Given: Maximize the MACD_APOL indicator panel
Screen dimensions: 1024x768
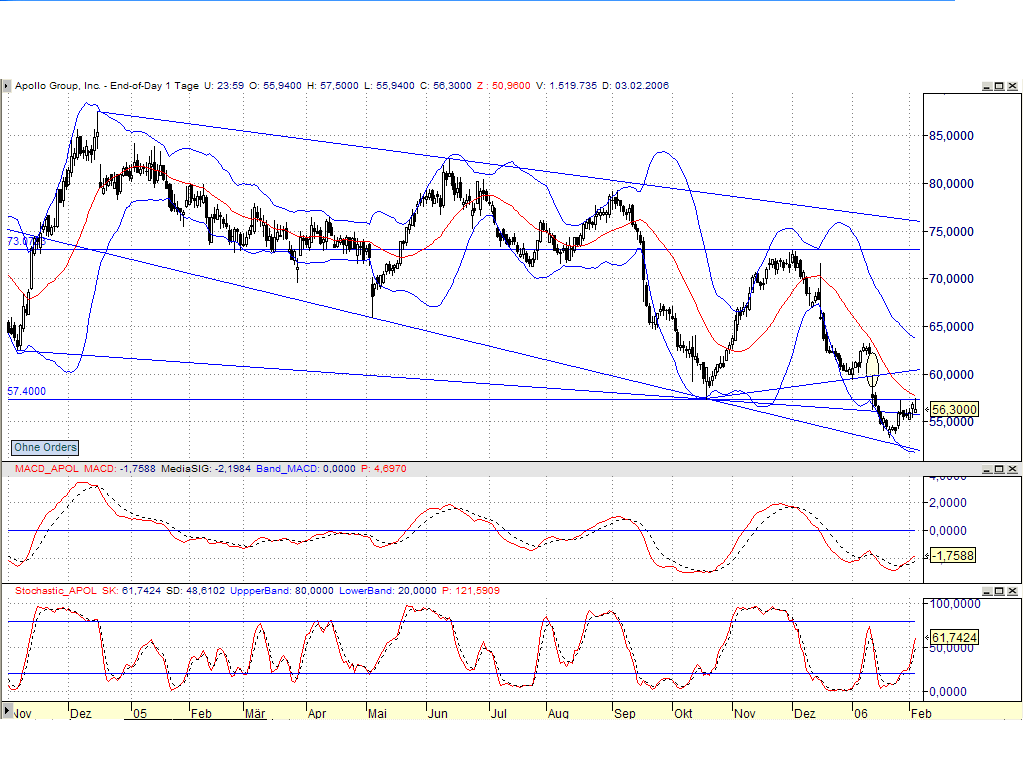Looking at the screenshot, I should 997,468.
